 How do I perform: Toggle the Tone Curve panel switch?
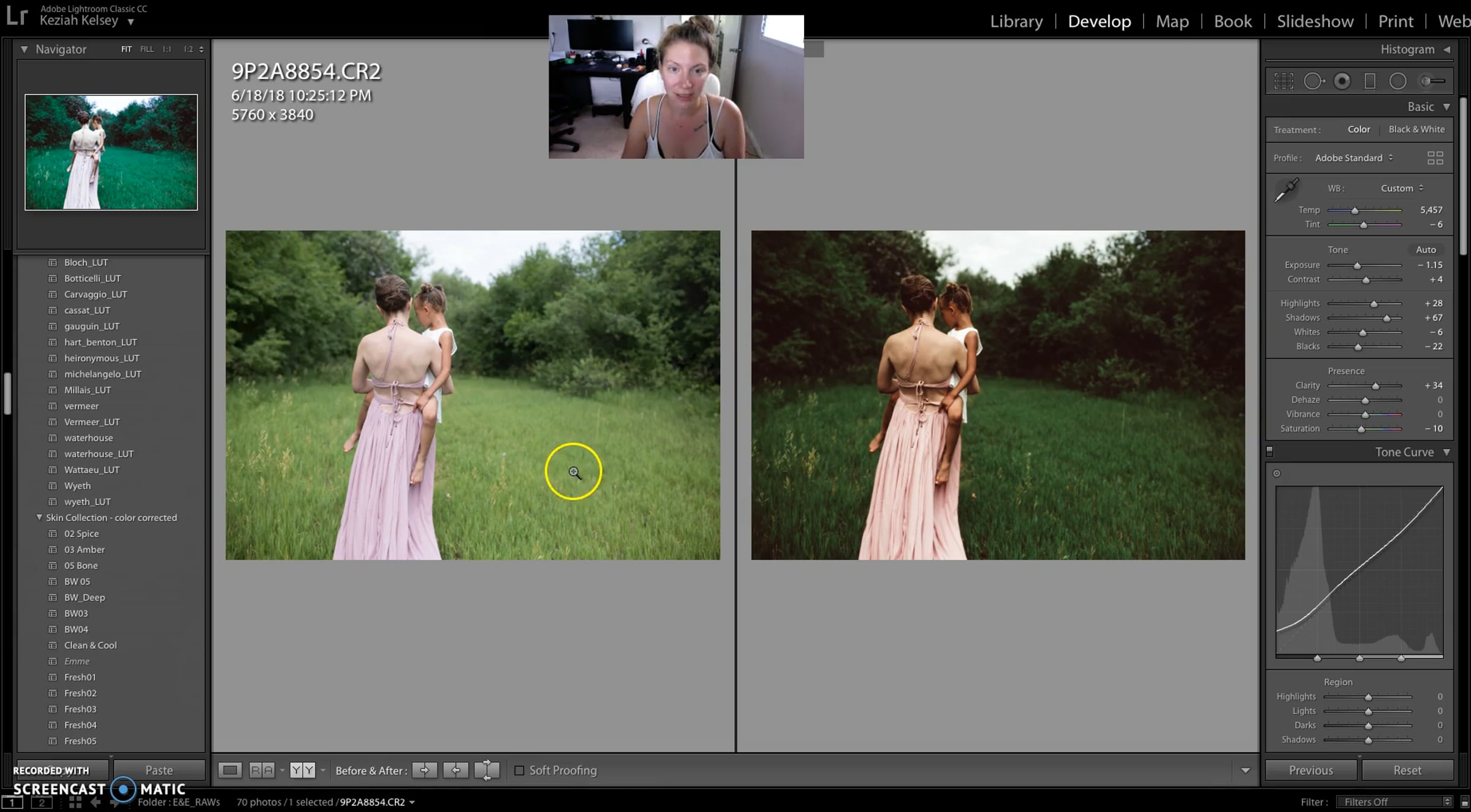pyautogui.click(x=1270, y=452)
